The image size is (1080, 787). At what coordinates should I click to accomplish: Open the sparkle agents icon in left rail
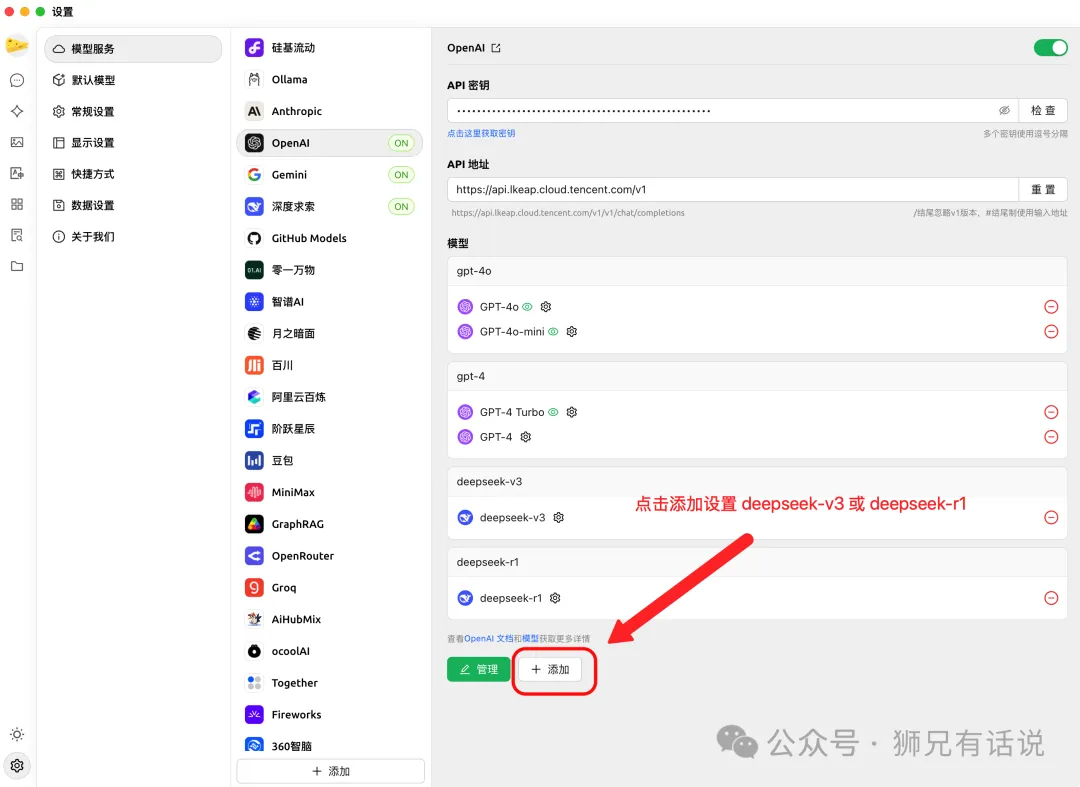point(17,112)
